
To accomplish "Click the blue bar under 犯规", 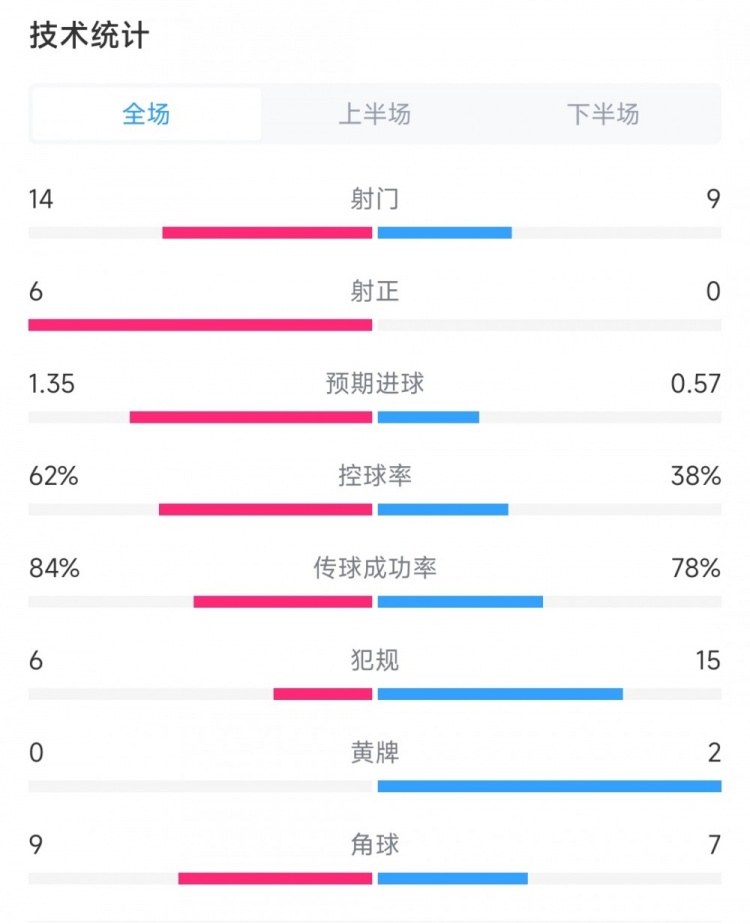I will click(500, 694).
